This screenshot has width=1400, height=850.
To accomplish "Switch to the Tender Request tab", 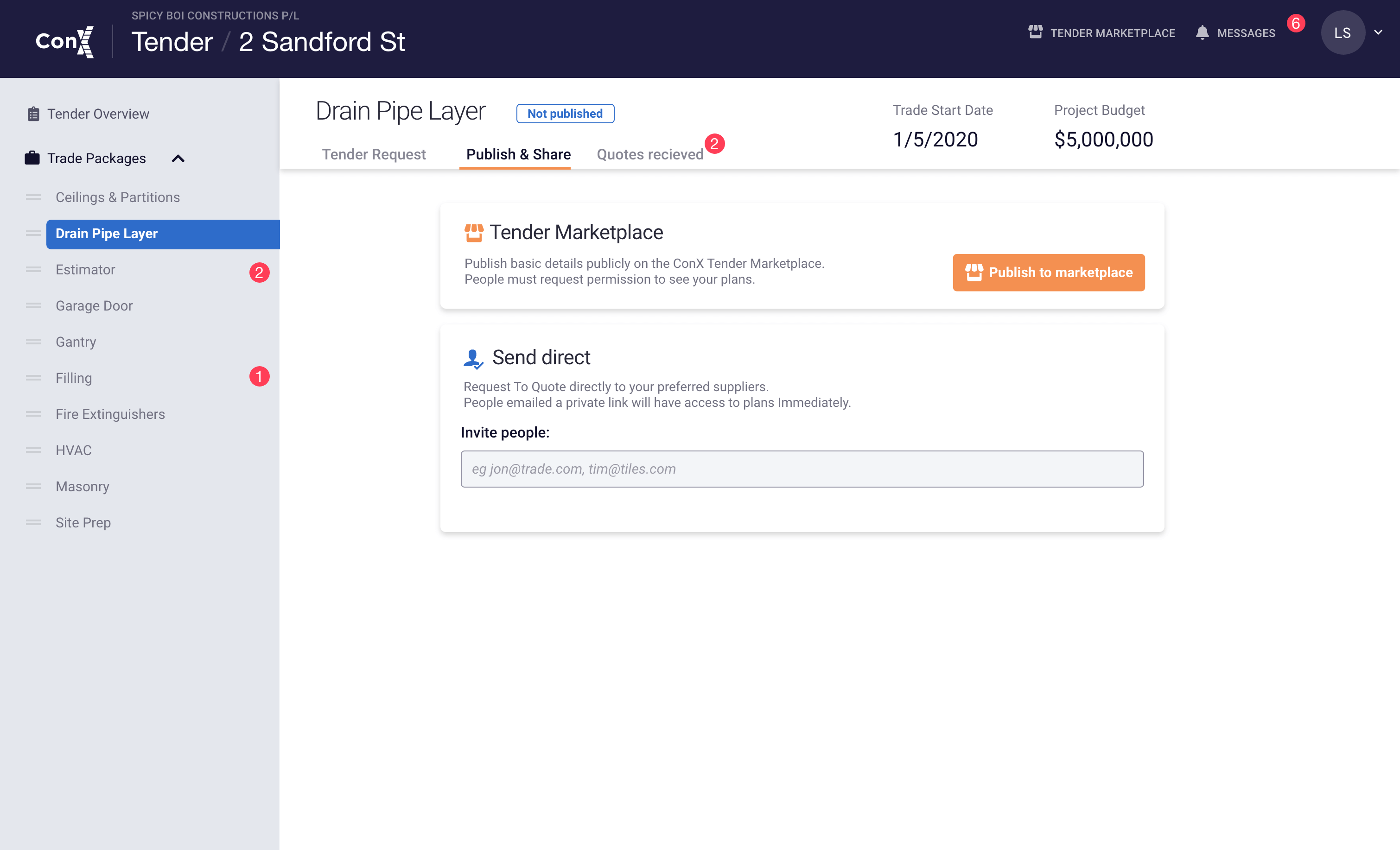I will pyautogui.click(x=373, y=154).
